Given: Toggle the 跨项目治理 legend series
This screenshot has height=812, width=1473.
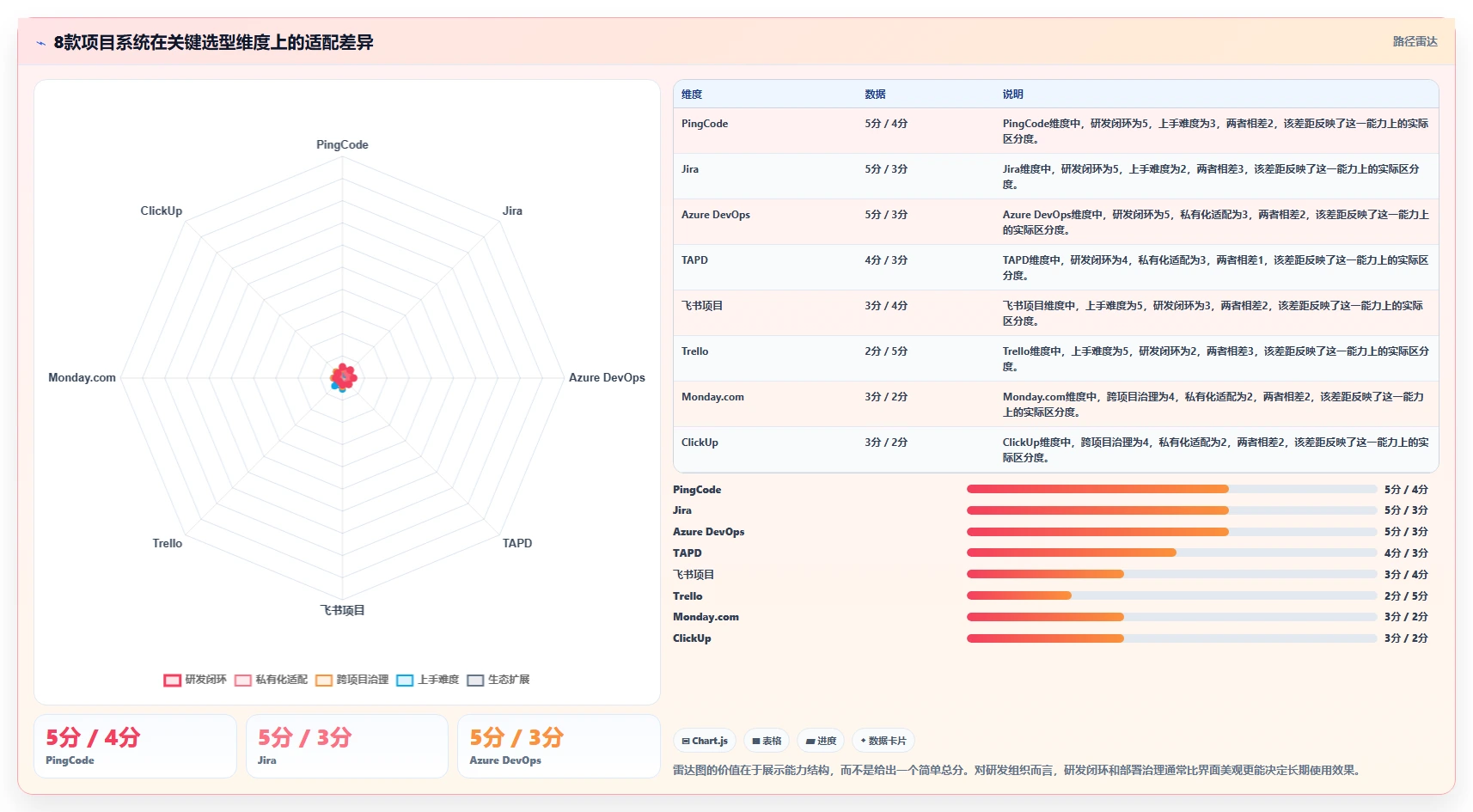Looking at the screenshot, I should pyautogui.click(x=351, y=680).
